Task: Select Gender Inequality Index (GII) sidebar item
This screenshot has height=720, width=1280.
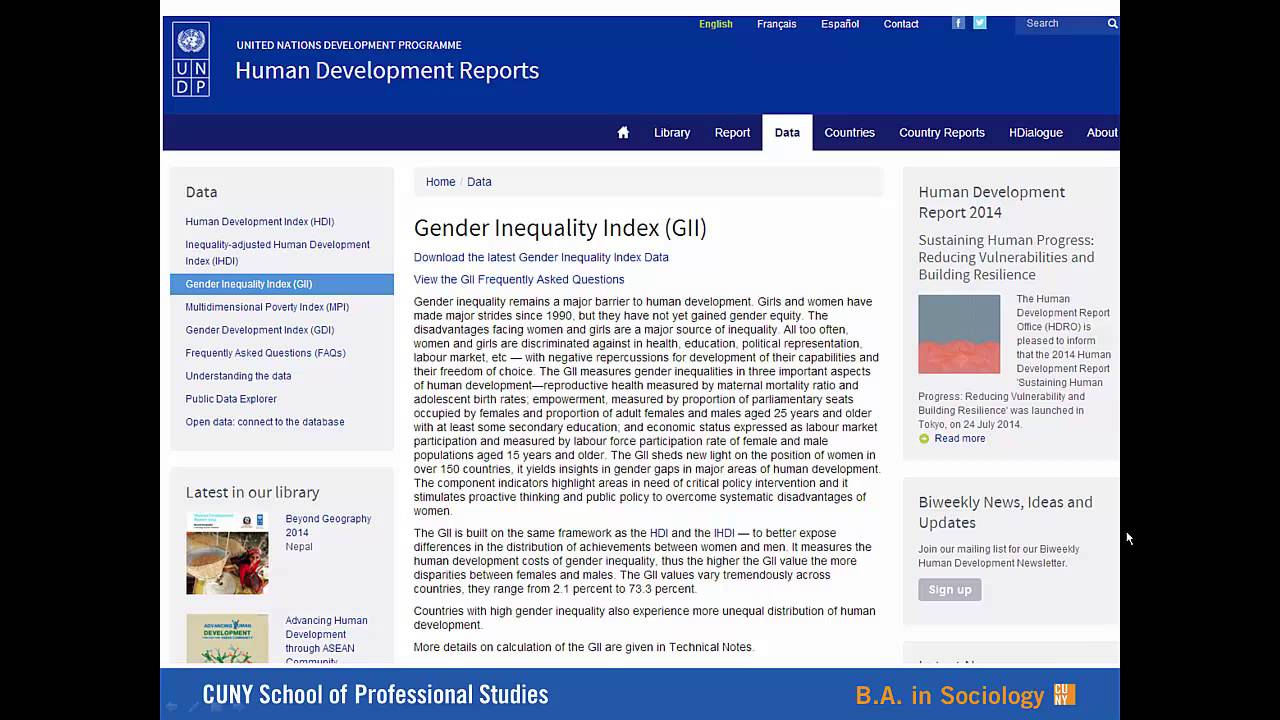Action: tap(282, 284)
